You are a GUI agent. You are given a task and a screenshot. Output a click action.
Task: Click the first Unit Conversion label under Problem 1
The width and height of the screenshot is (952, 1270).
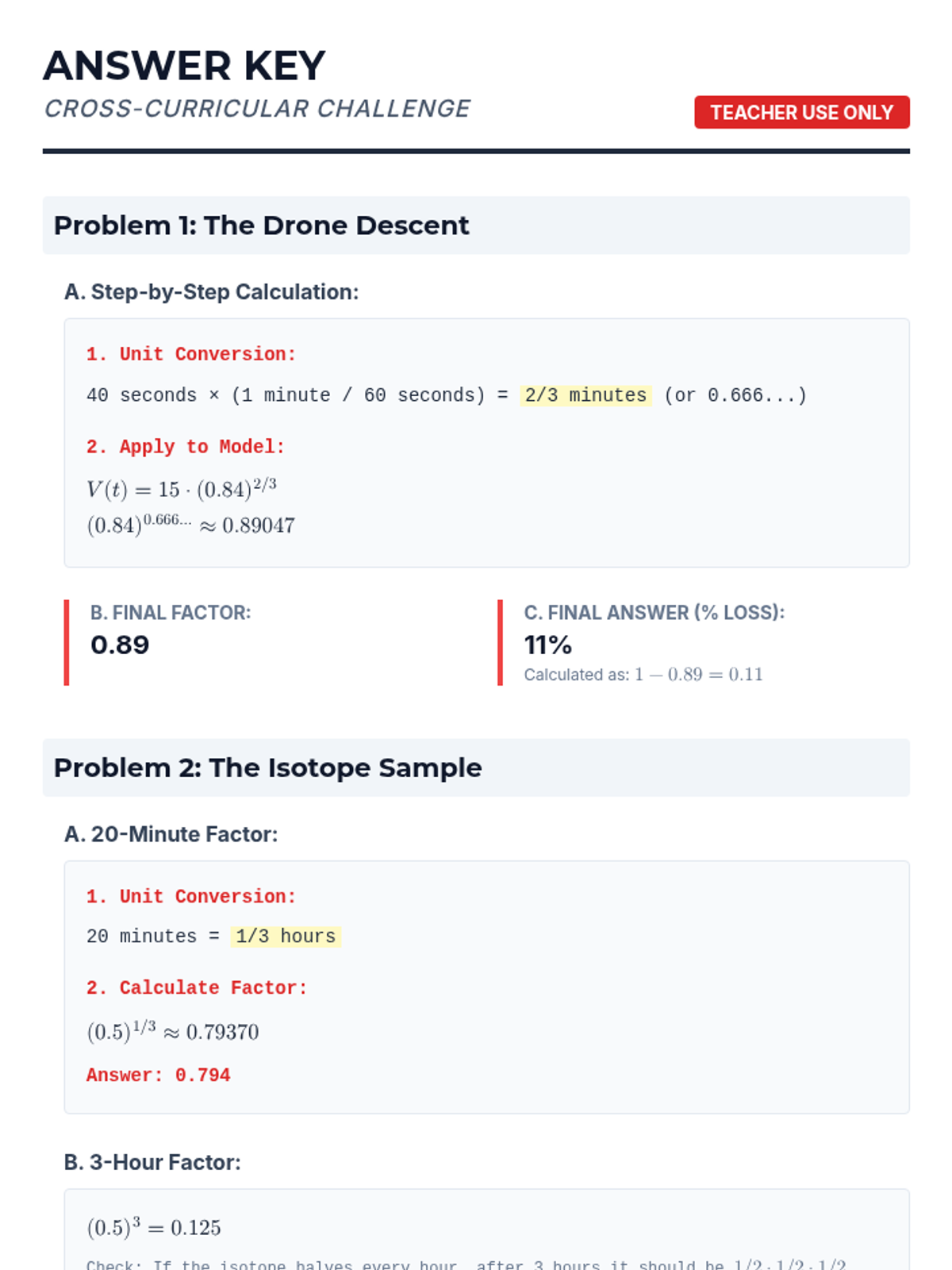coord(191,354)
